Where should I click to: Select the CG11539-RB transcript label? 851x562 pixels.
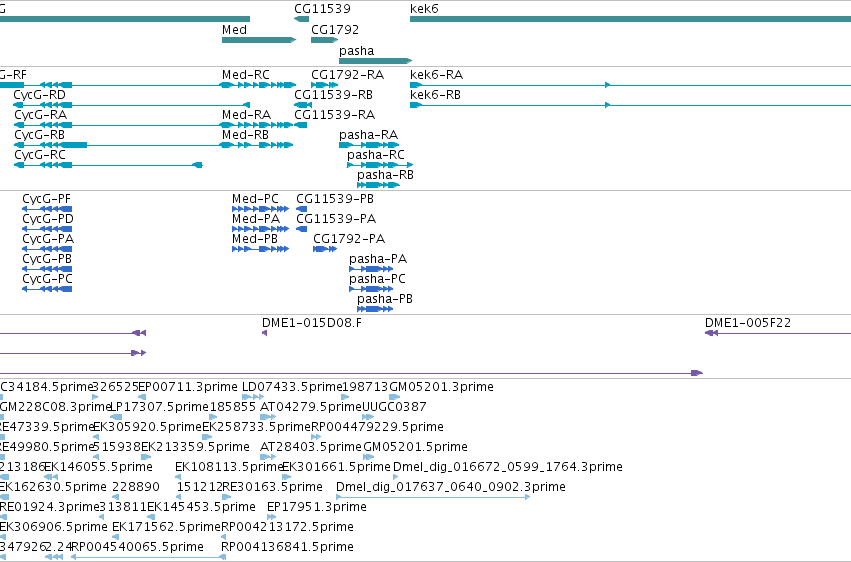tap(333, 95)
